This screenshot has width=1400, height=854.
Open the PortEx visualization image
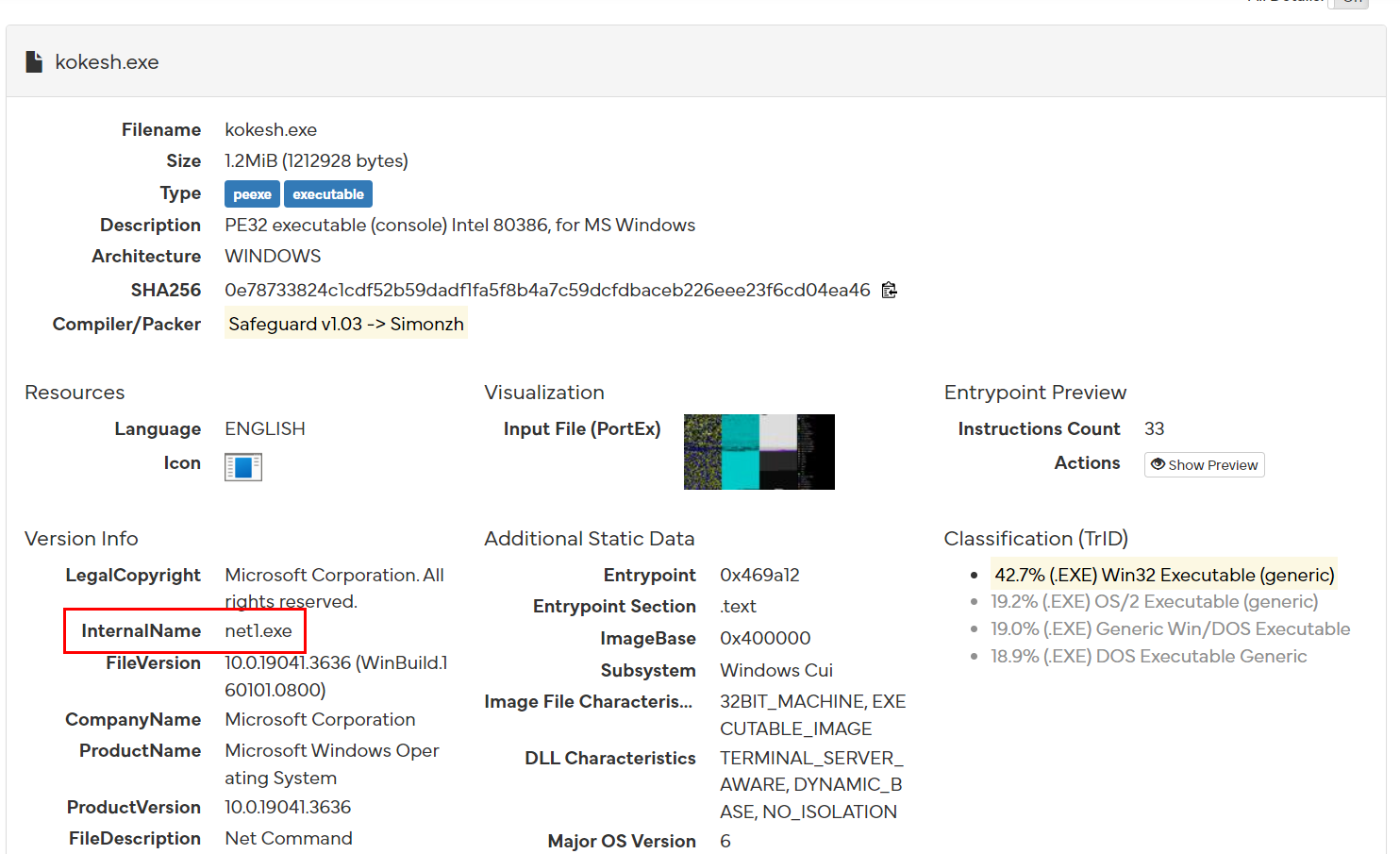tap(758, 452)
